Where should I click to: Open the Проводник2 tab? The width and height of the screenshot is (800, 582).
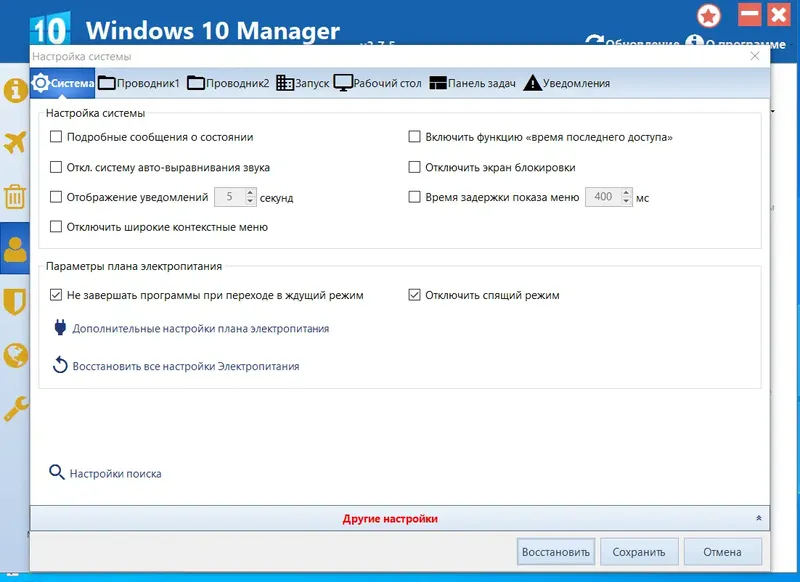[x=228, y=83]
